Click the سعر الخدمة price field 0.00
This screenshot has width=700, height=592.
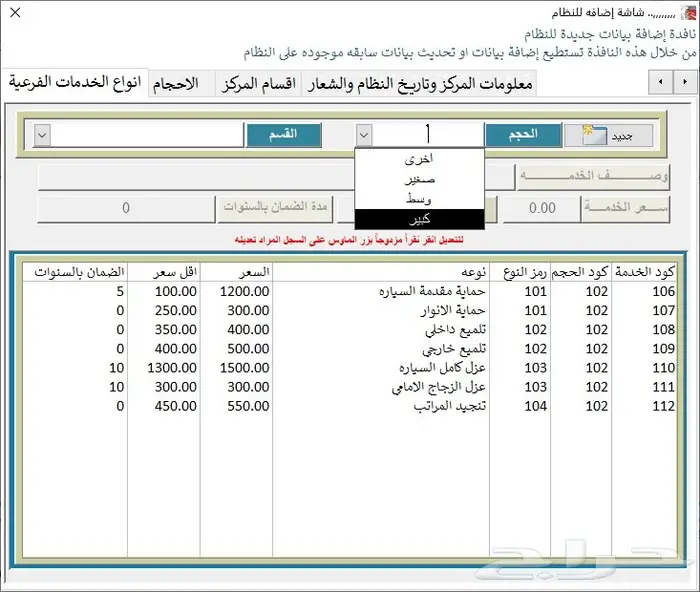542,208
